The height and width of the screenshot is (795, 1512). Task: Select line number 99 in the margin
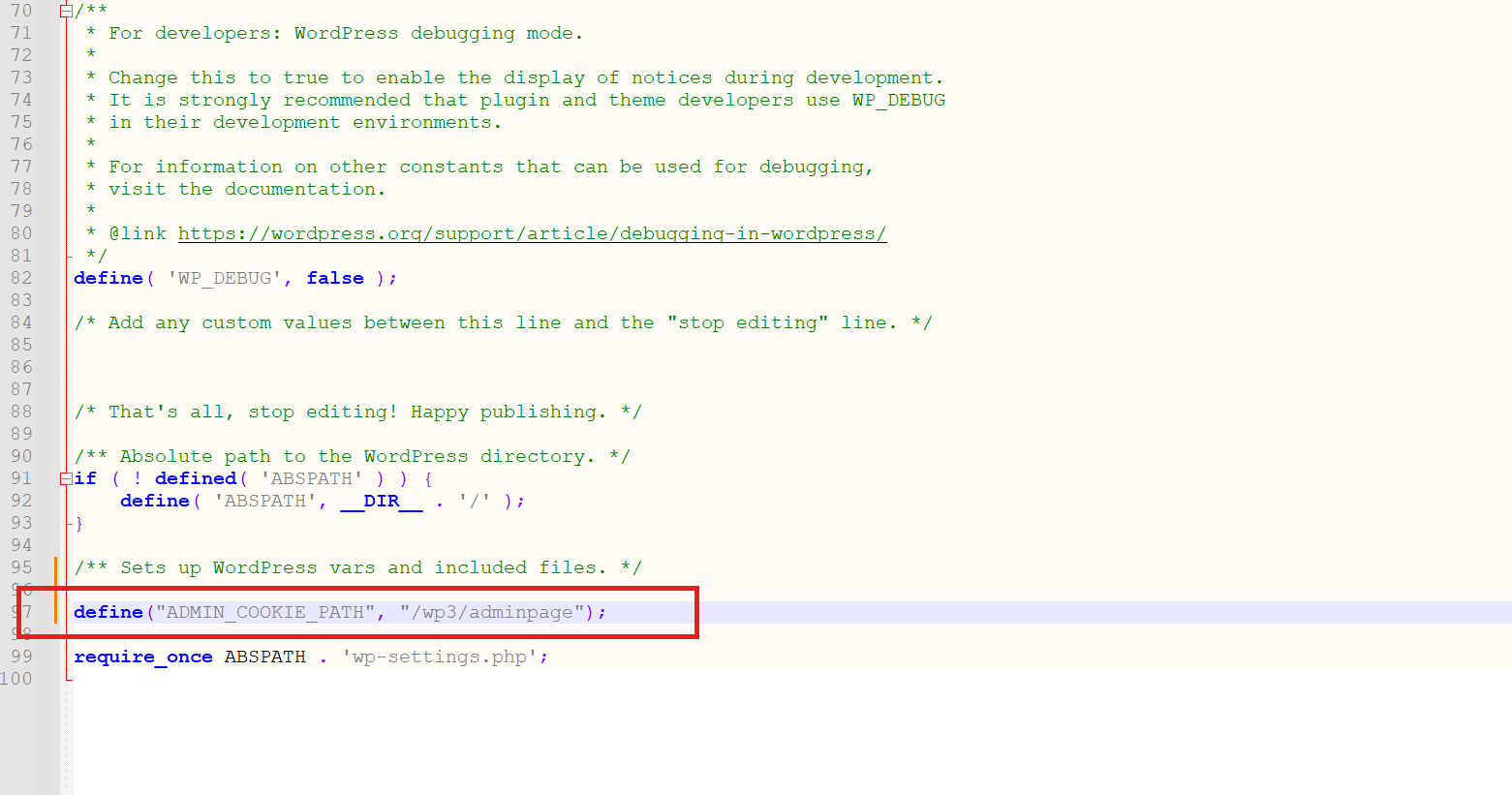(21, 657)
